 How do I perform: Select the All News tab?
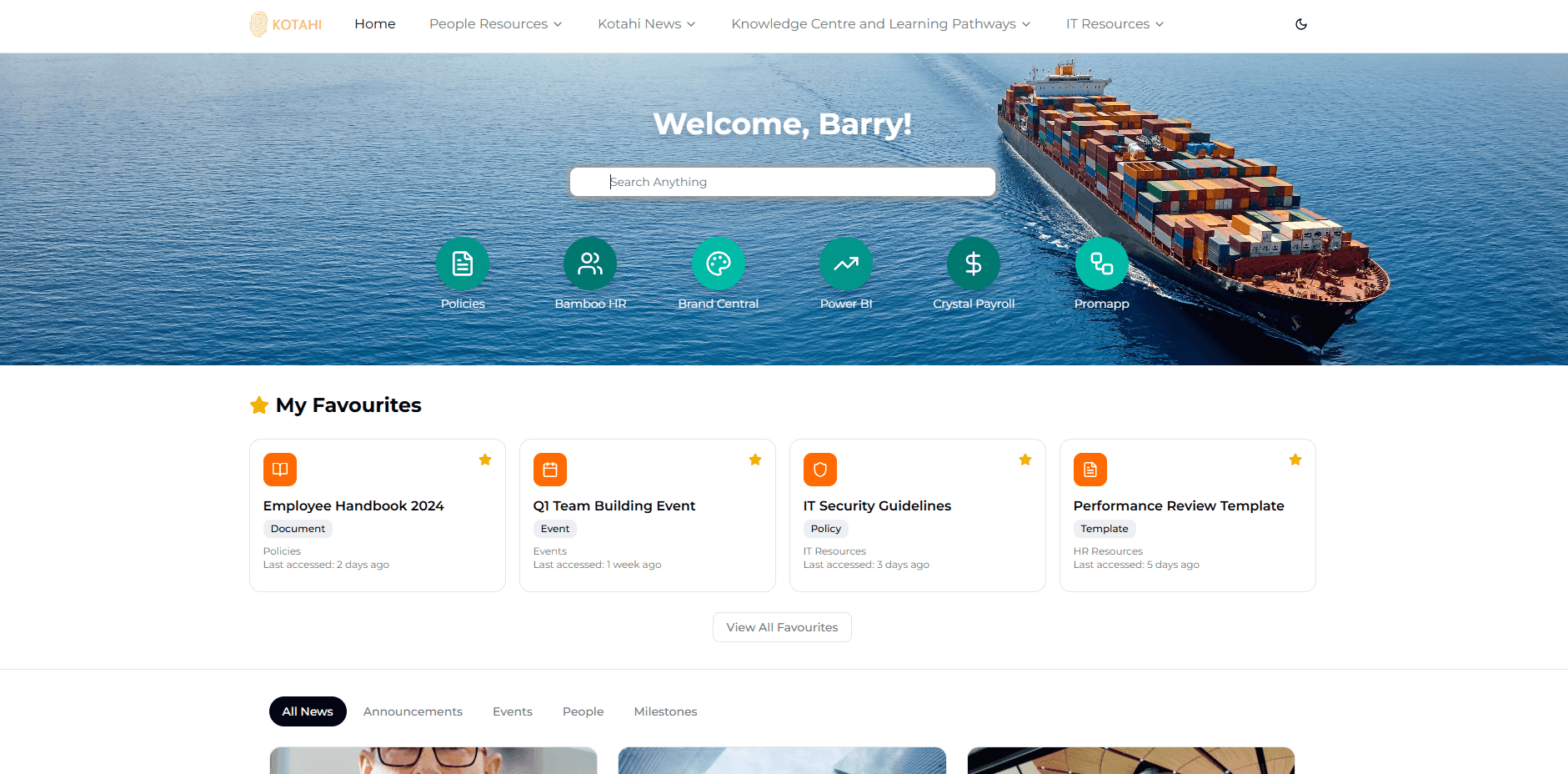click(x=308, y=711)
